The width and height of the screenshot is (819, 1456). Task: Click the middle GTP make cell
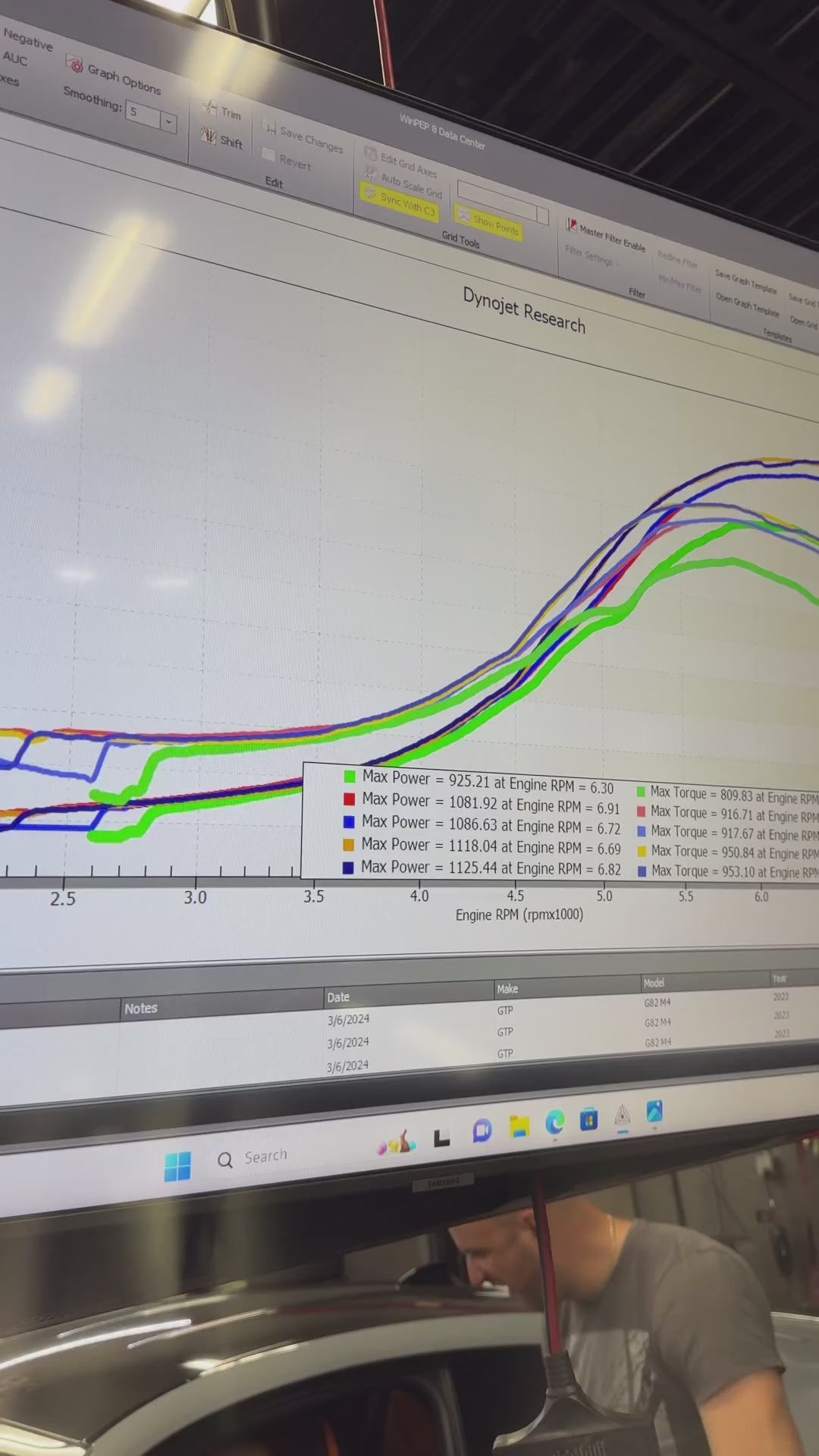tap(505, 1032)
